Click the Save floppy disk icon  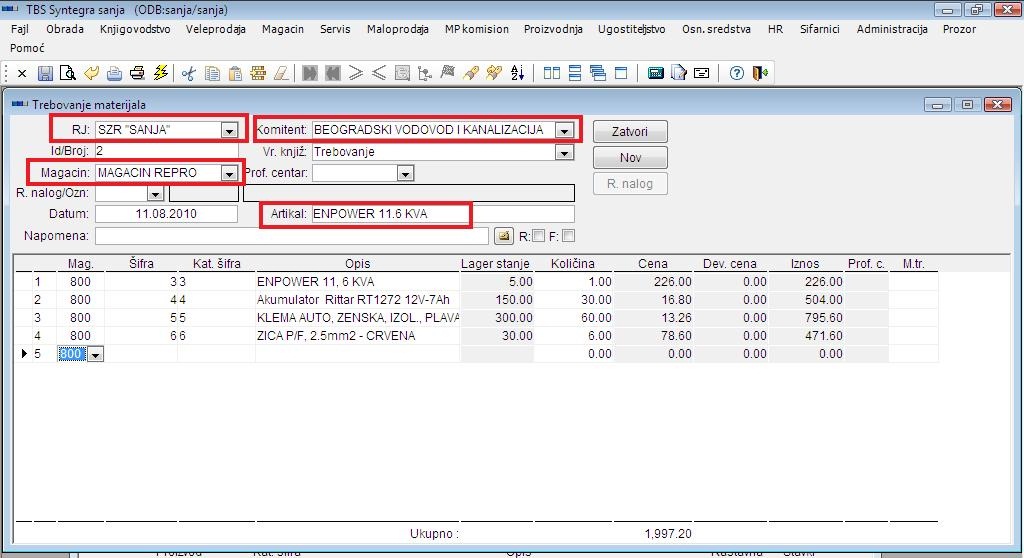coord(45,73)
